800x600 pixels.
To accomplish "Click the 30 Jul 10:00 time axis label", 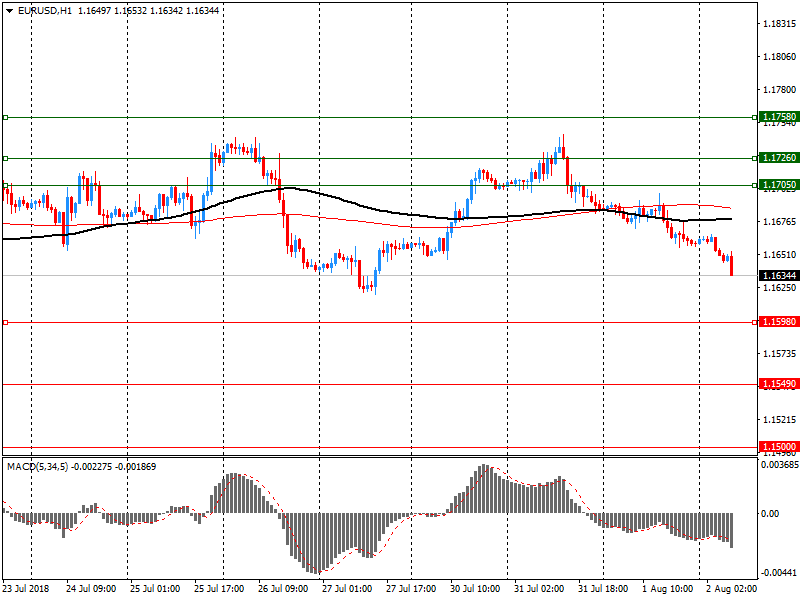I will (x=475, y=588).
